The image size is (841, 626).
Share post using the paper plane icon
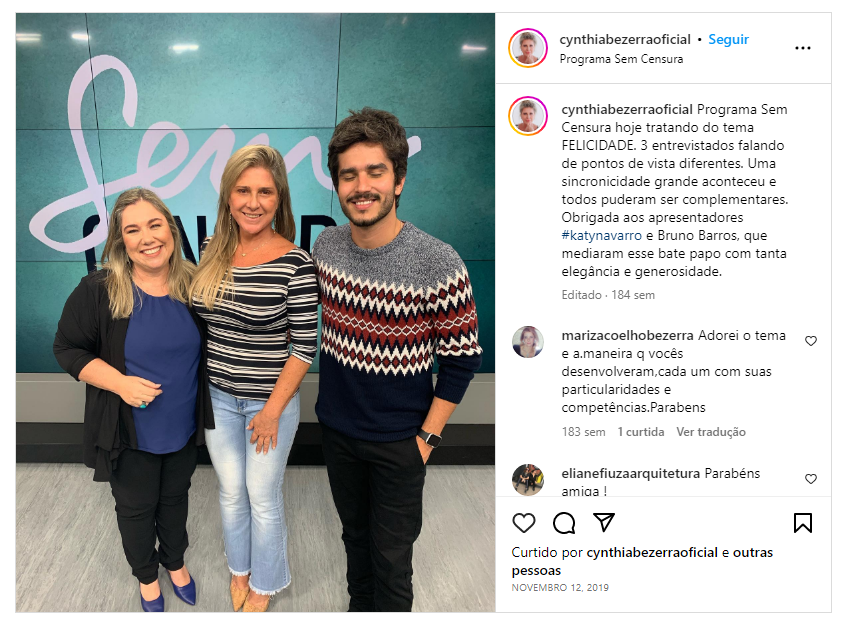603,522
